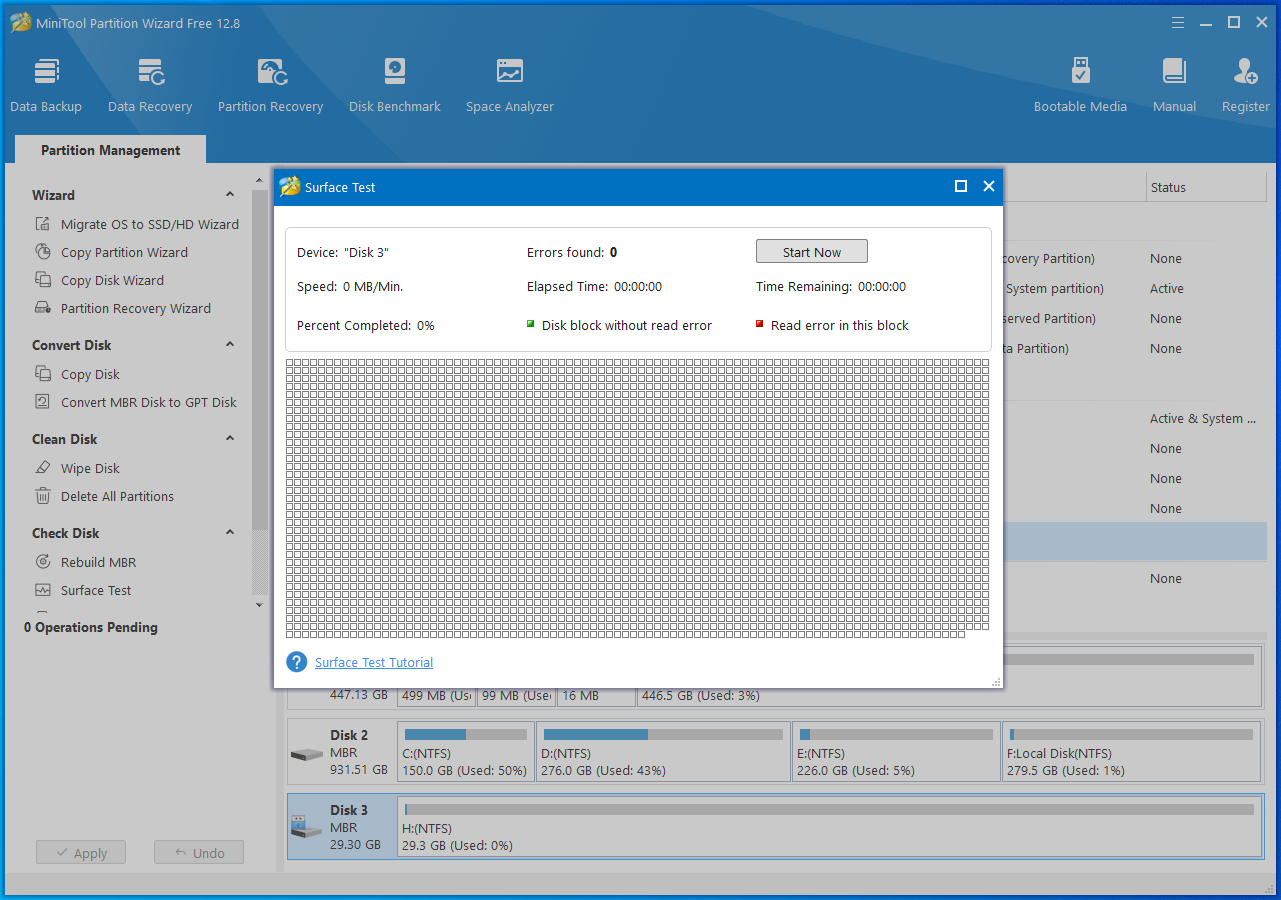This screenshot has width=1281, height=900.
Task: Click the 499 MB partition block
Action: pos(436,695)
